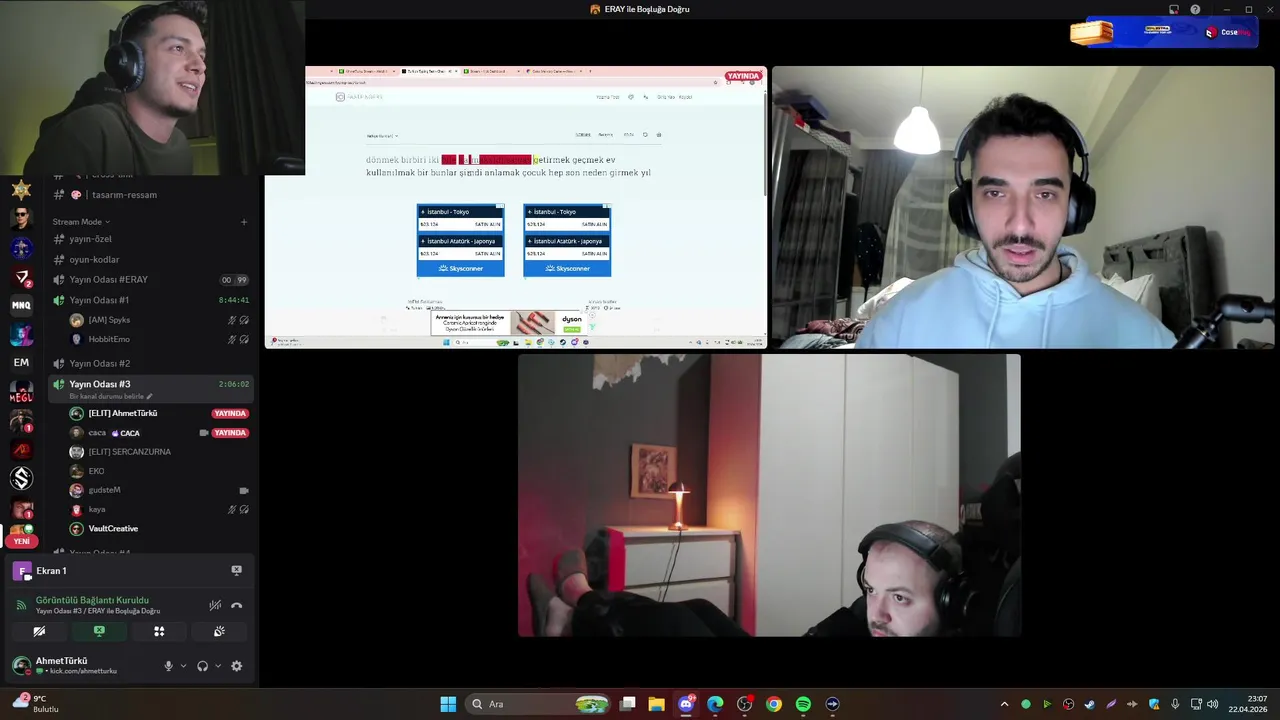The height and width of the screenshot is (720, 1280).
Task: Click the YENİ new mentions indicator
Action: click(21, 541)
